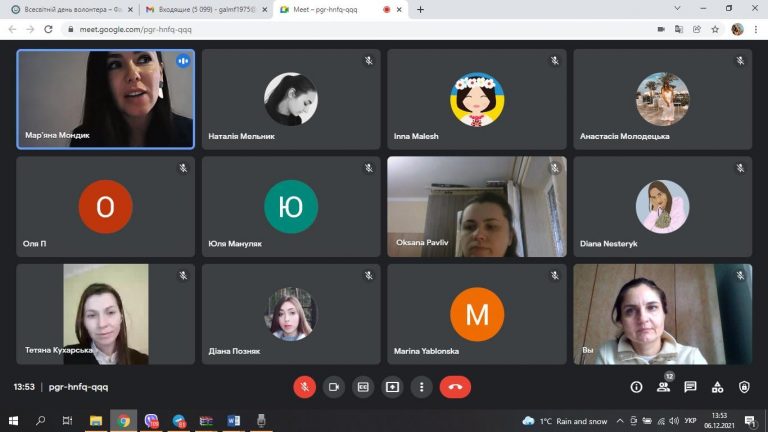Select Oksana Pavliv's video tile
The height and width of the screenshot is (432, 768).
(x=476, y=206)
